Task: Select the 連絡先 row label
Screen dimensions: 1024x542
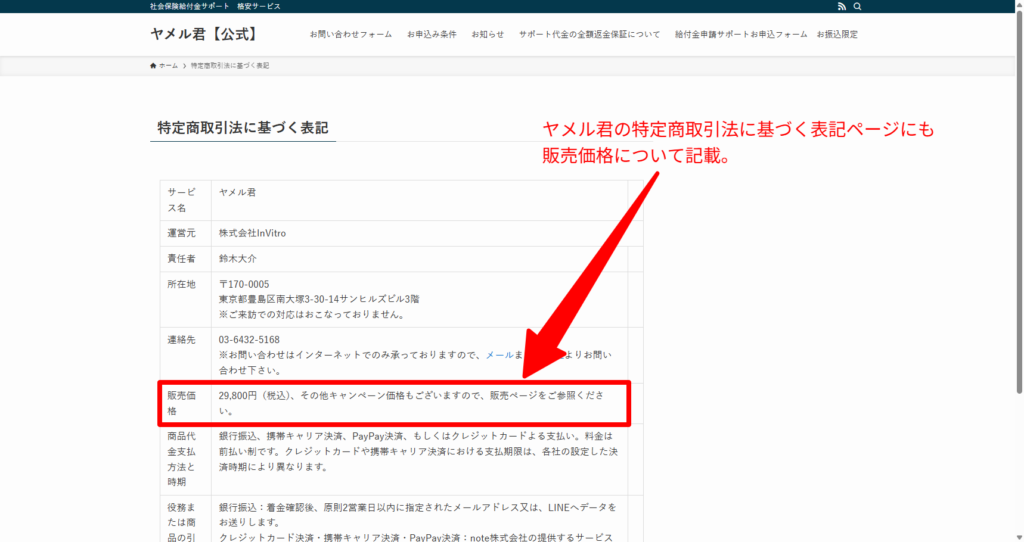Action: point(182,340)
